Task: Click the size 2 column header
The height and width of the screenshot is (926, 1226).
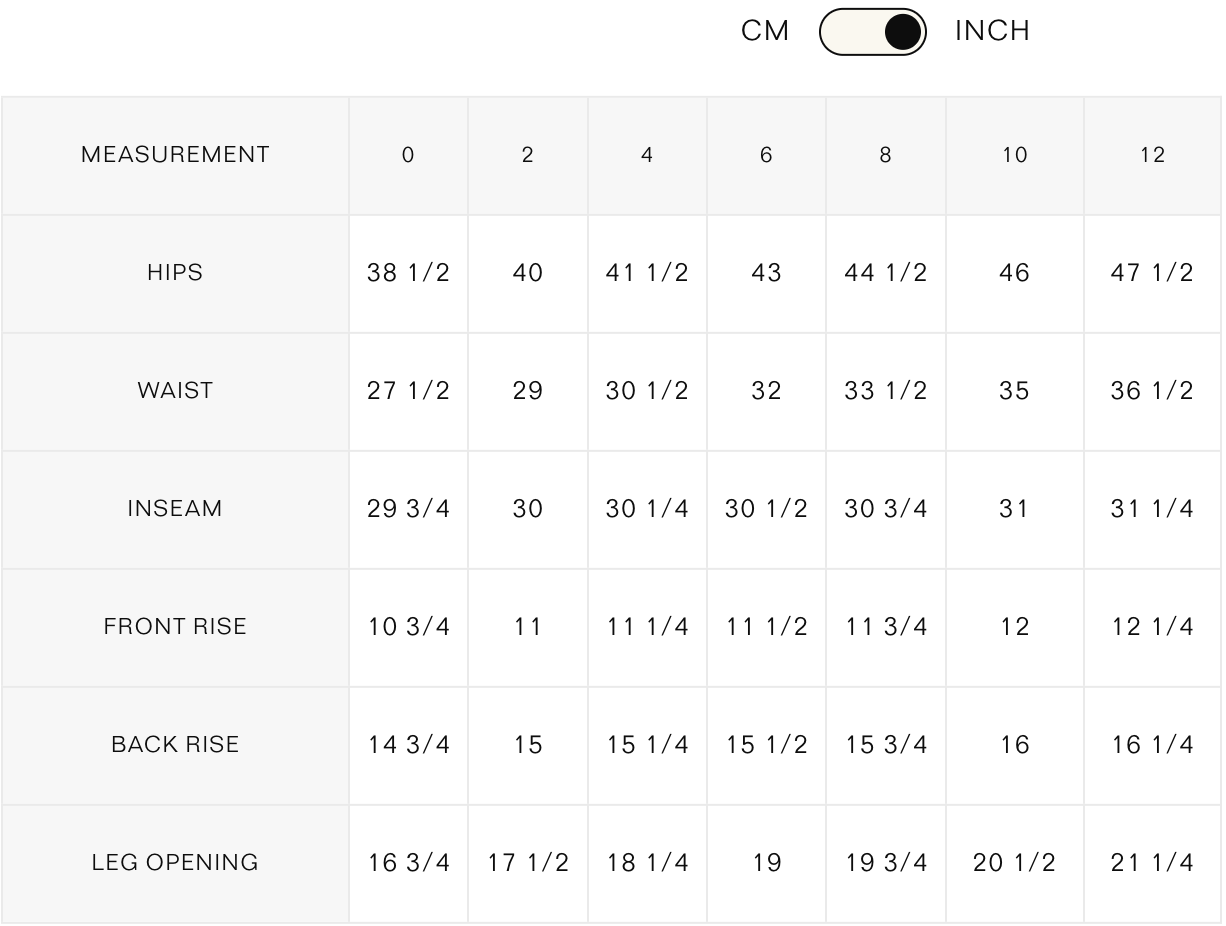Action: (527, 155)
